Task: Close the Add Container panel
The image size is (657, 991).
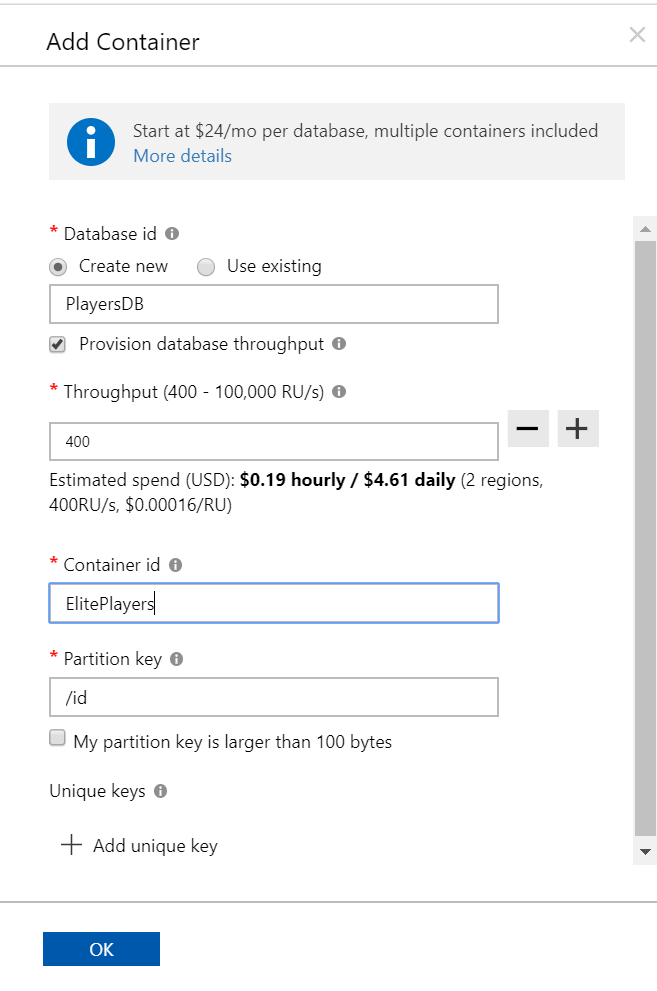Action: click(637, 36)
